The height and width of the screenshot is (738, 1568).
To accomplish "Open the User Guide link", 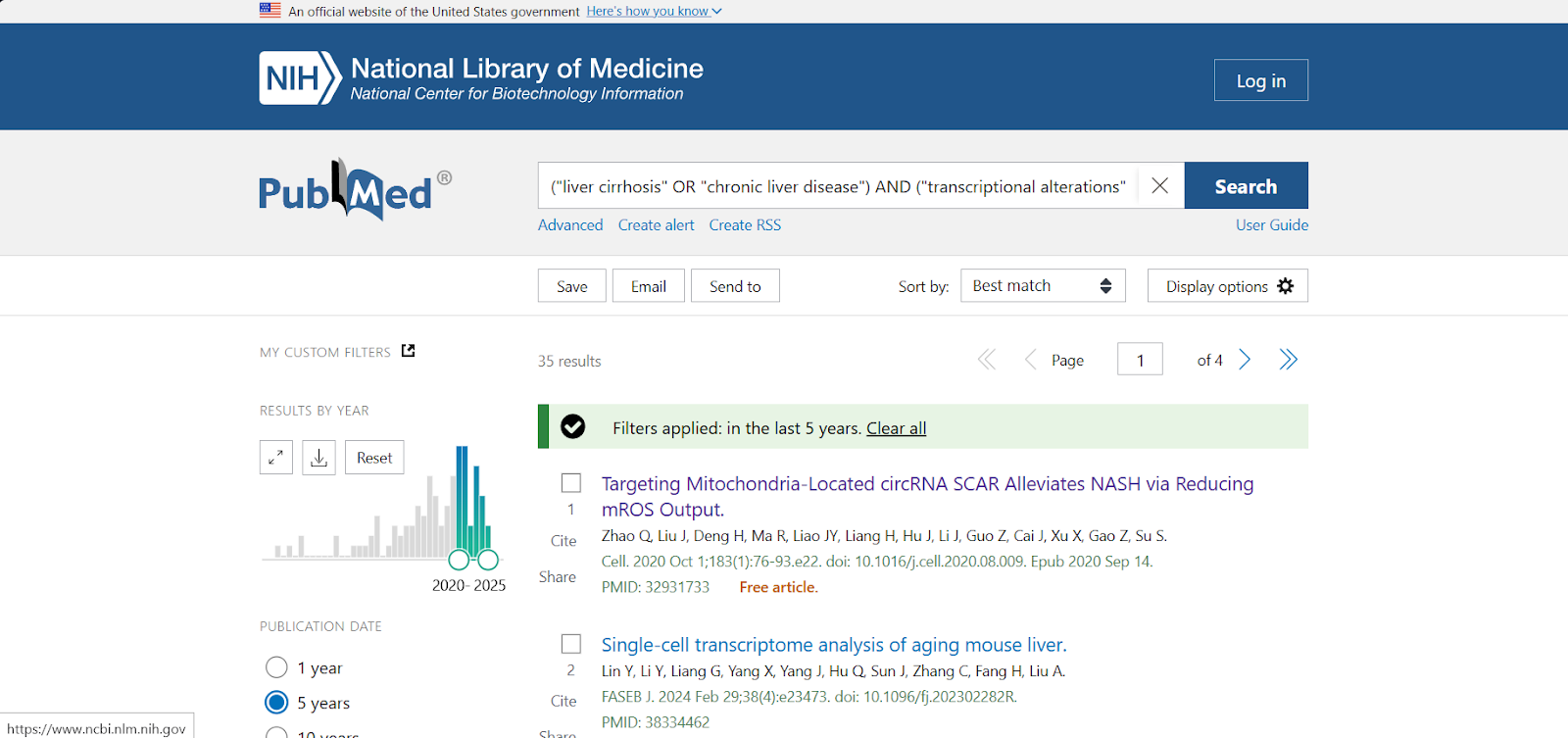I will click(x=1272, y=224).
